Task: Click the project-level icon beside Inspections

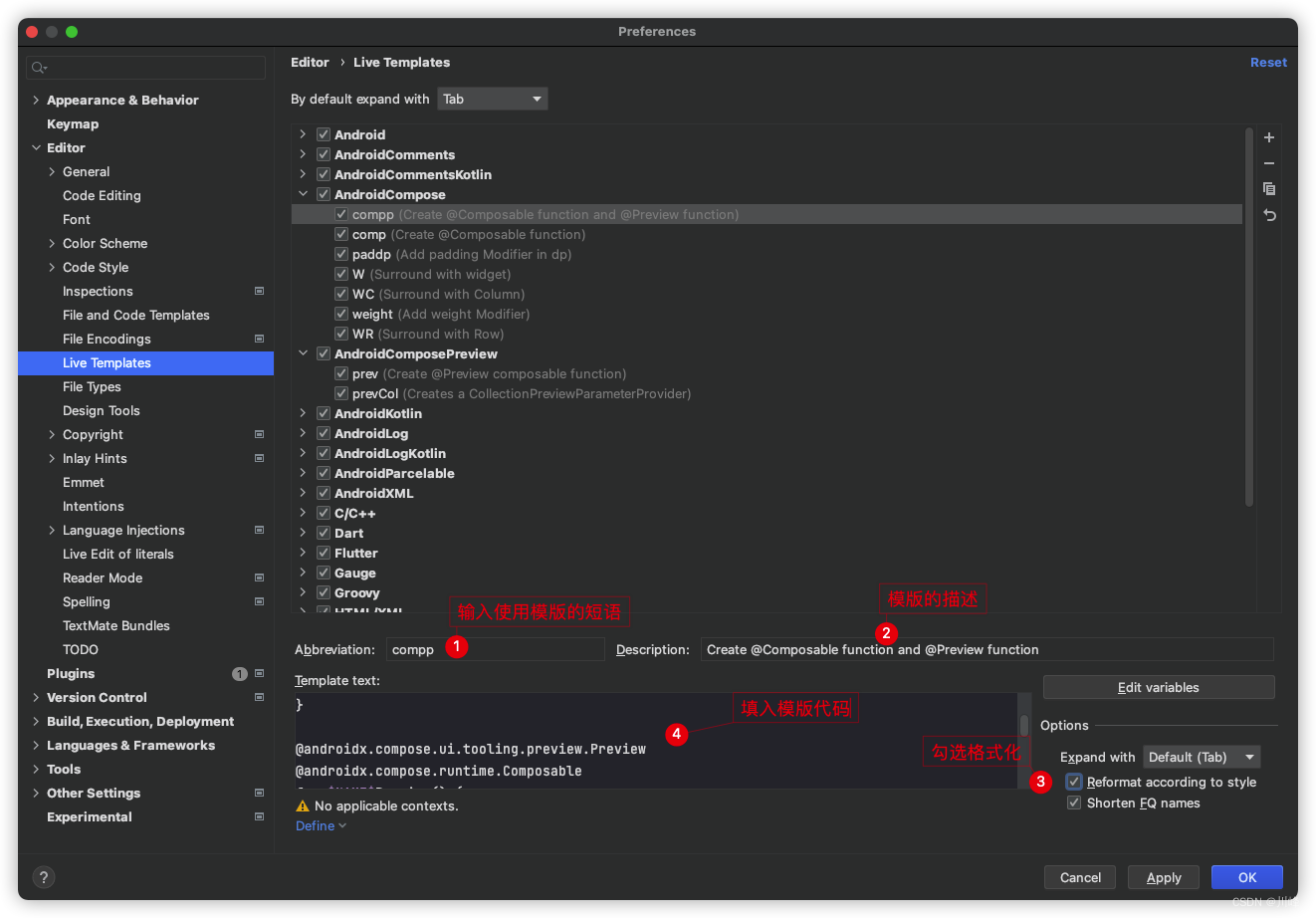Action: 260,291
